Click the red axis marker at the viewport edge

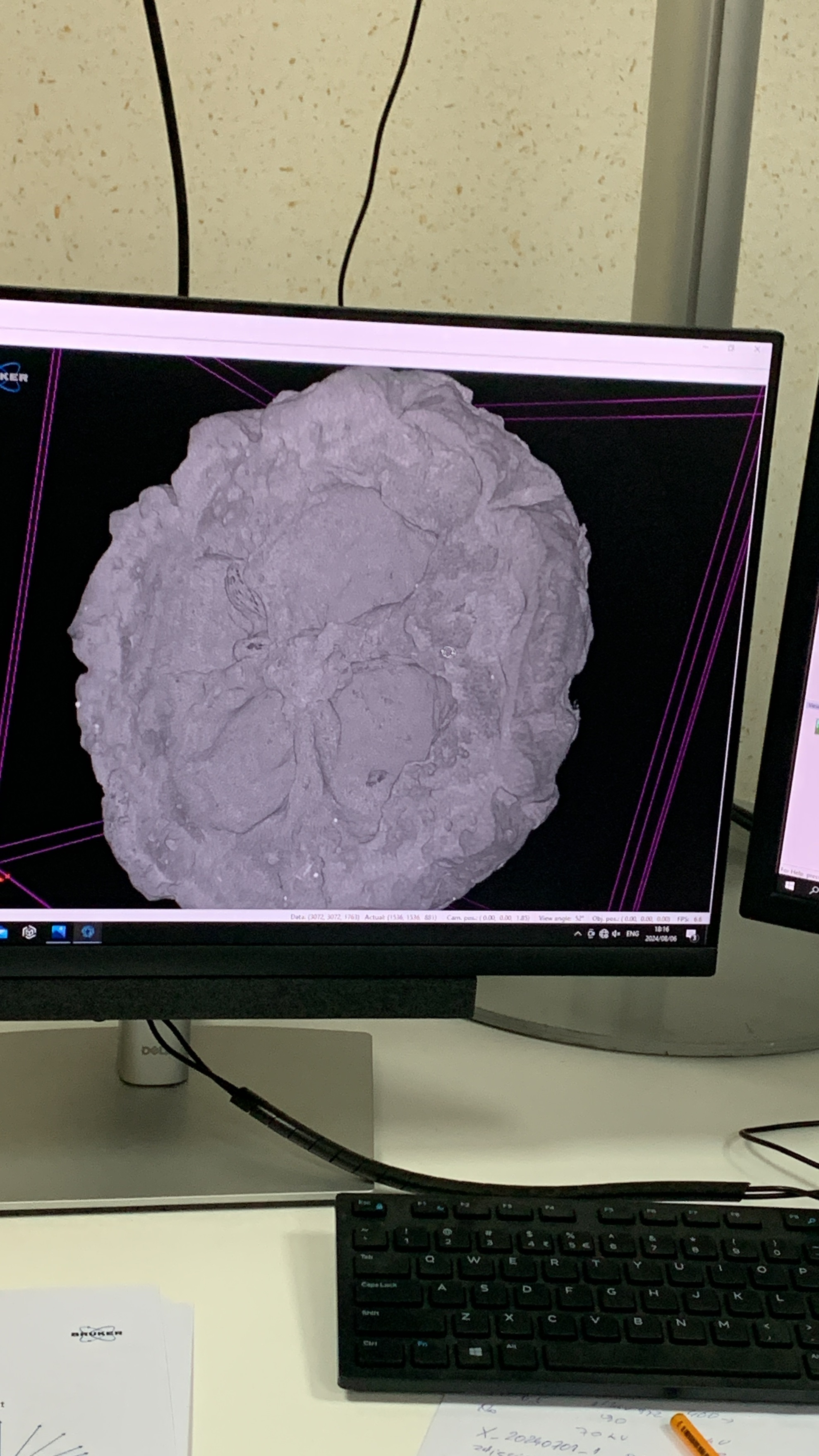5,876
